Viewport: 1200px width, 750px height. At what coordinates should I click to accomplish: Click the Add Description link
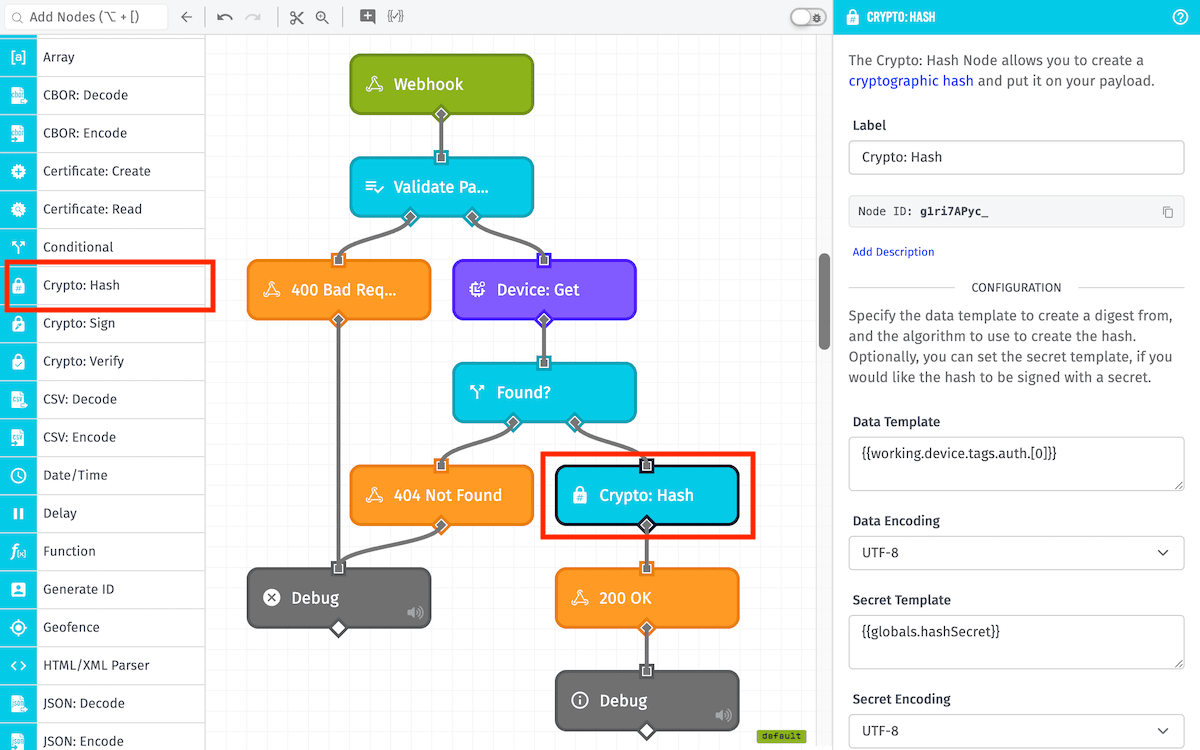[893, 252]
